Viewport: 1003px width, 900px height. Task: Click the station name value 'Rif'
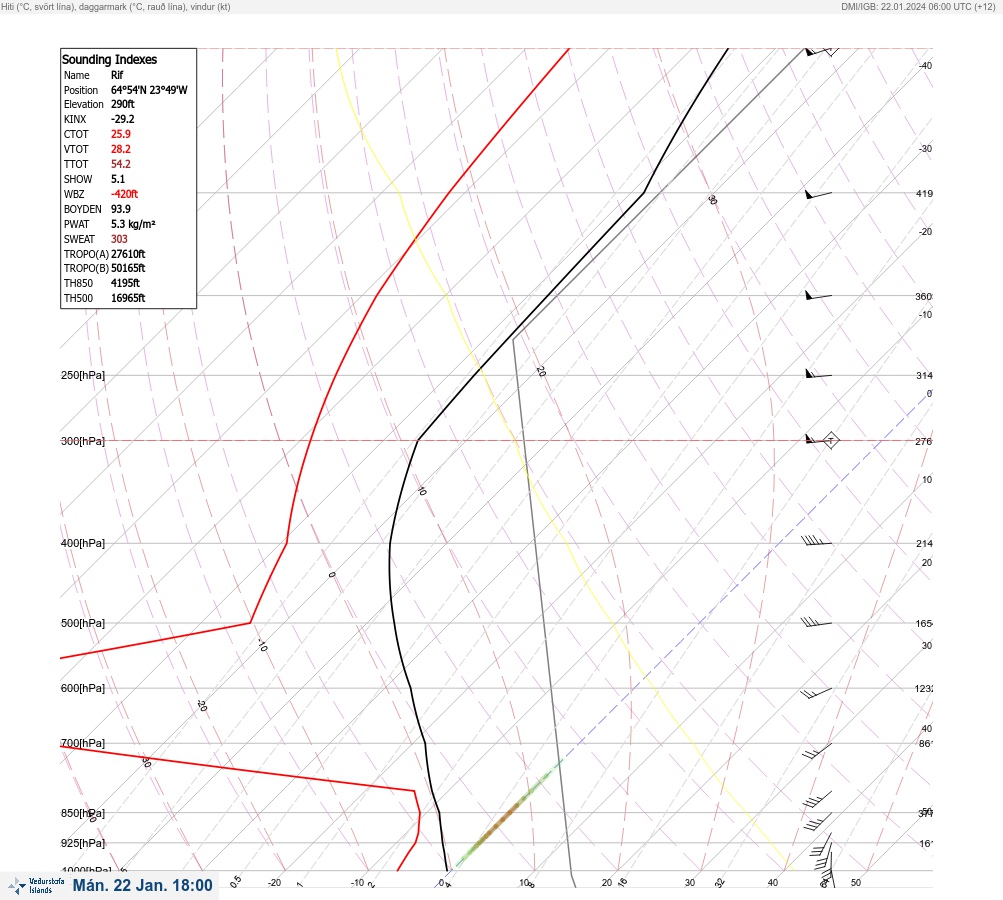117,75
